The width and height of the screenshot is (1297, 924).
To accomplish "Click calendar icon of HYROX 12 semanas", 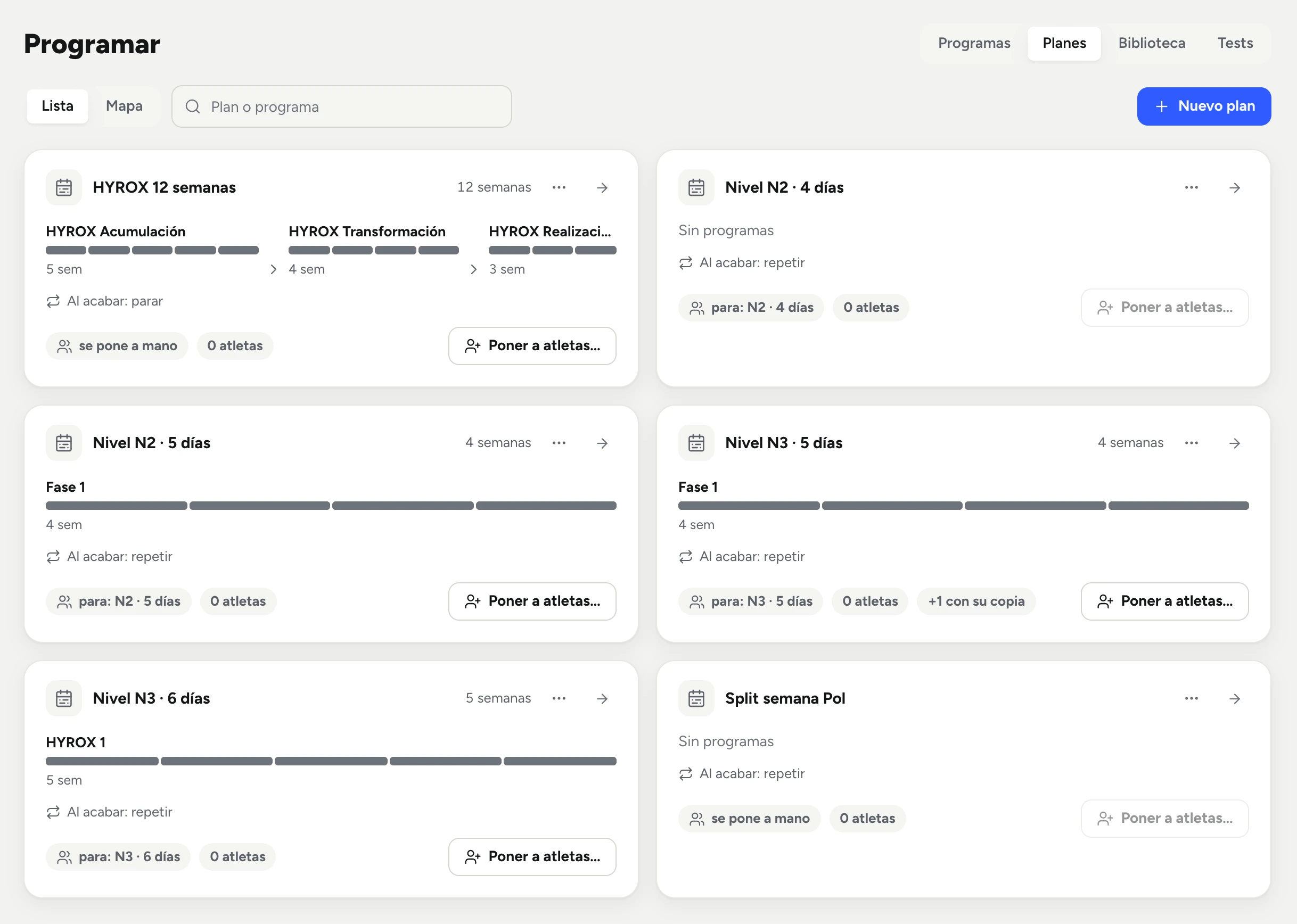I will point(64,188).
